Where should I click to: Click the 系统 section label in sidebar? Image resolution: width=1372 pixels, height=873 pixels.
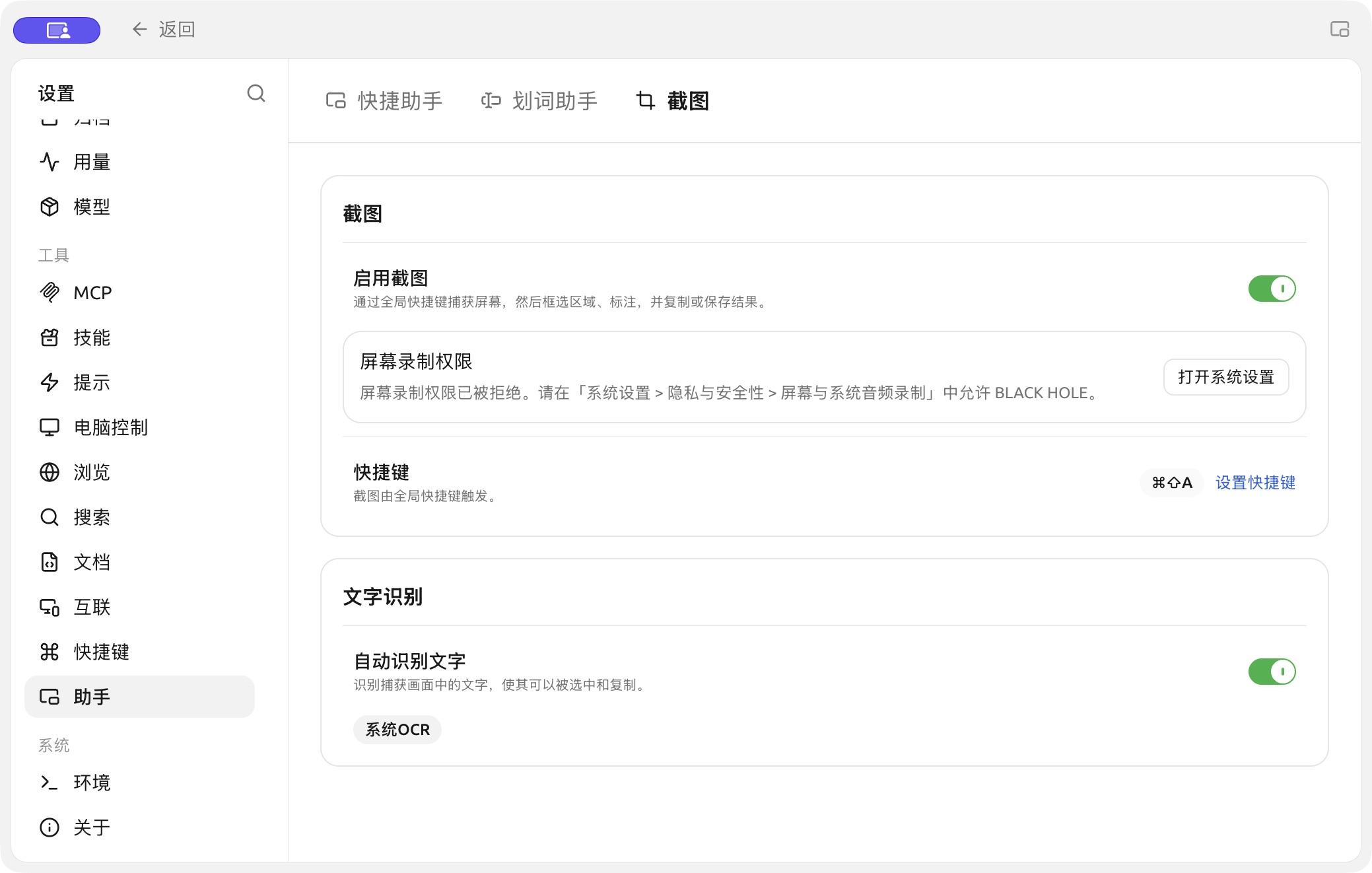[53, 746]
